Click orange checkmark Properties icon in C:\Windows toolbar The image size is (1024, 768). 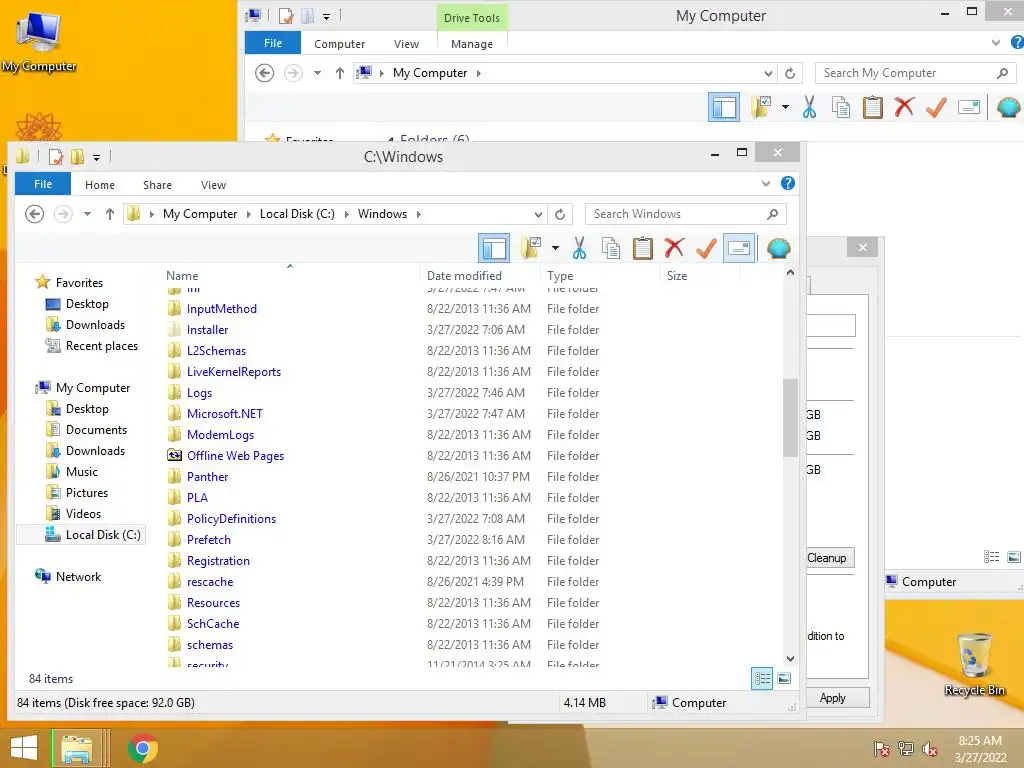[707, 248]
